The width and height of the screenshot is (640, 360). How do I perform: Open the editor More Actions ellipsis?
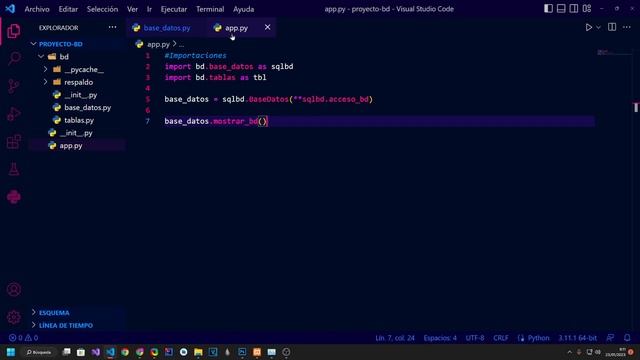[627, 27]
